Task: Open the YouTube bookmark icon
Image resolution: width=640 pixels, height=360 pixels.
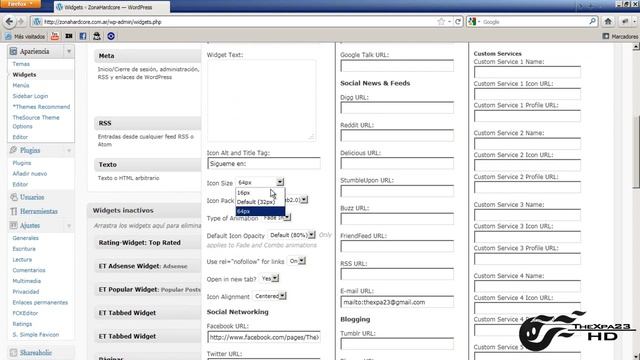Action: (55, 36)
